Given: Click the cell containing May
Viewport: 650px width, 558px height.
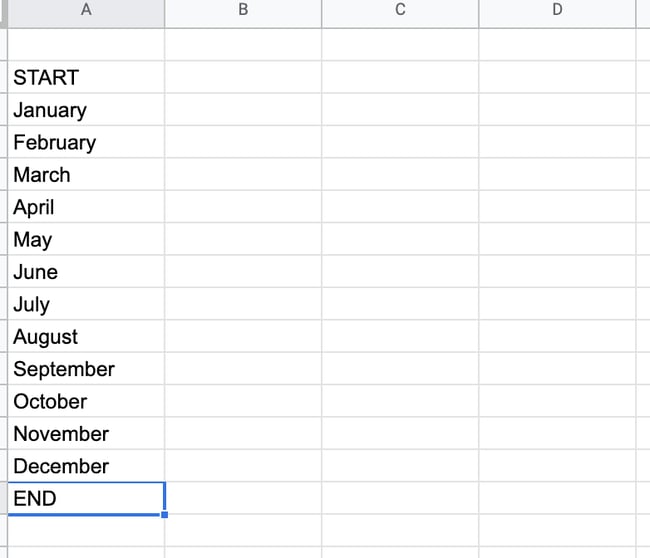Looking at the screenshot, I should [85, 240].
